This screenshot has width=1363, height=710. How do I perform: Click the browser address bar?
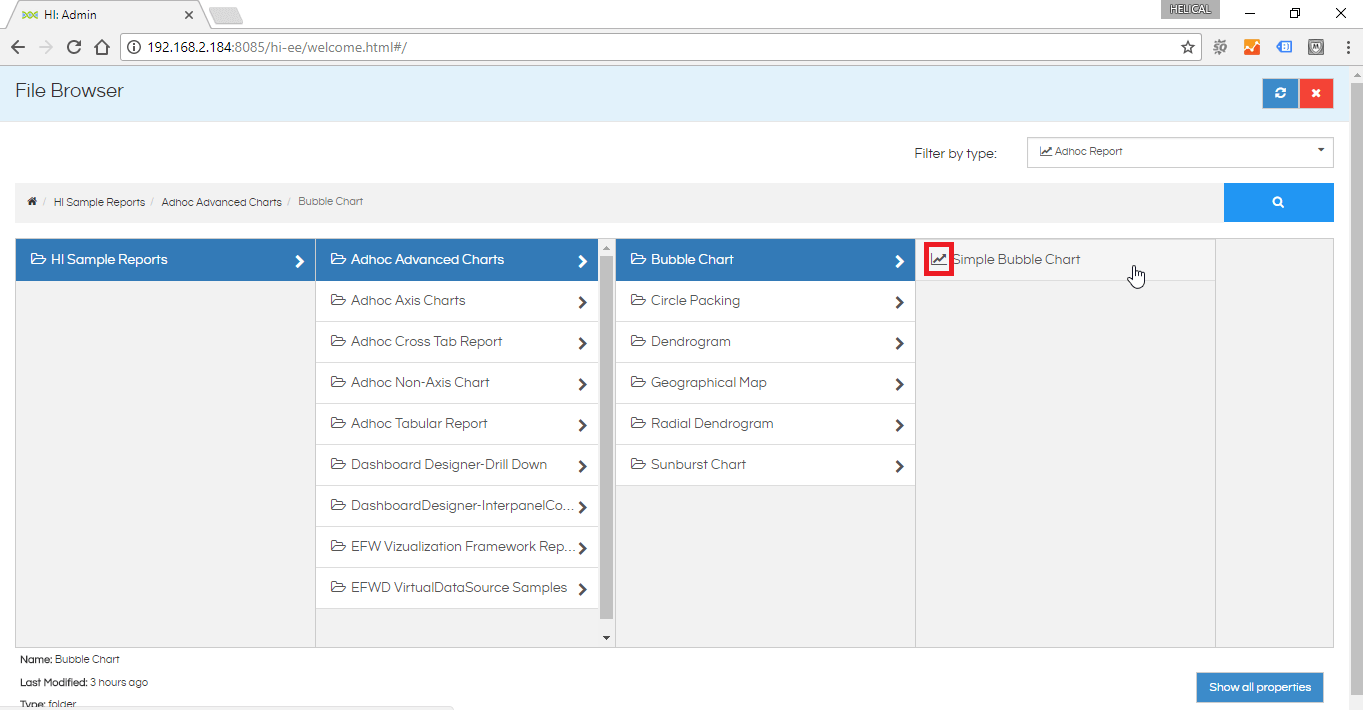tap(660, 47)
